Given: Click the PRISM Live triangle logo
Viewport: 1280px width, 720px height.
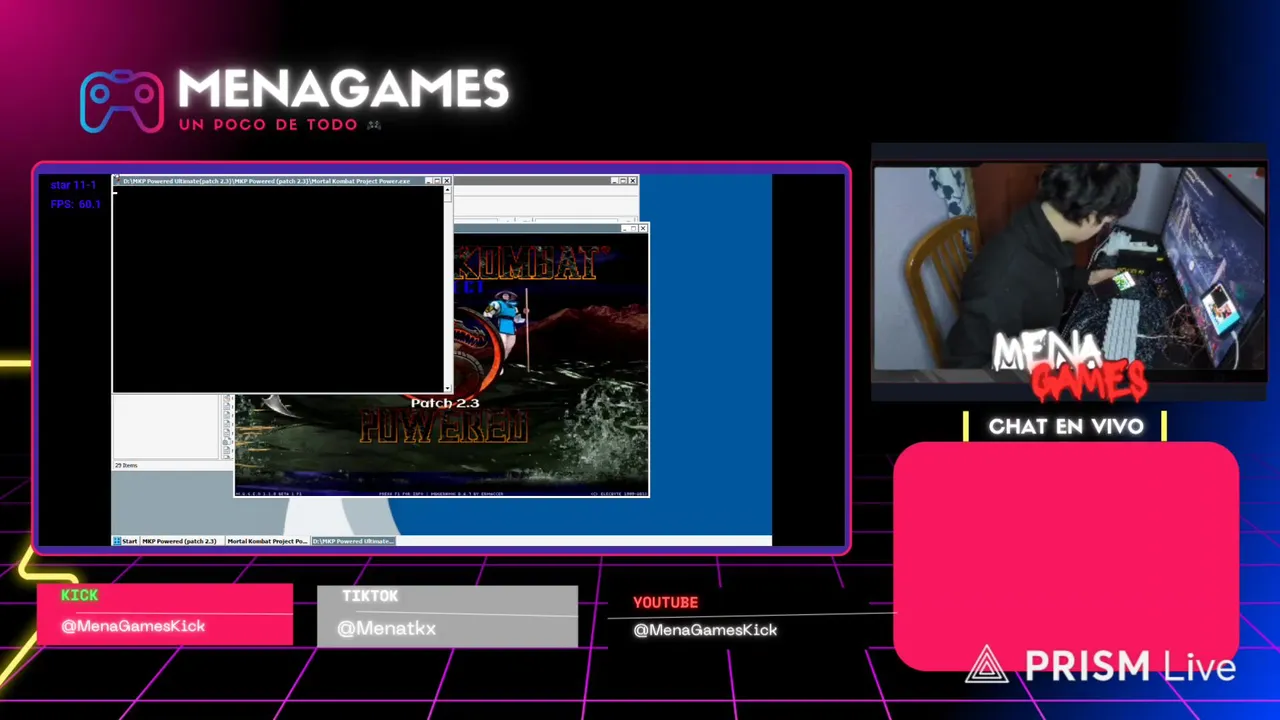Looking at the screenshot, I should 987,665.
